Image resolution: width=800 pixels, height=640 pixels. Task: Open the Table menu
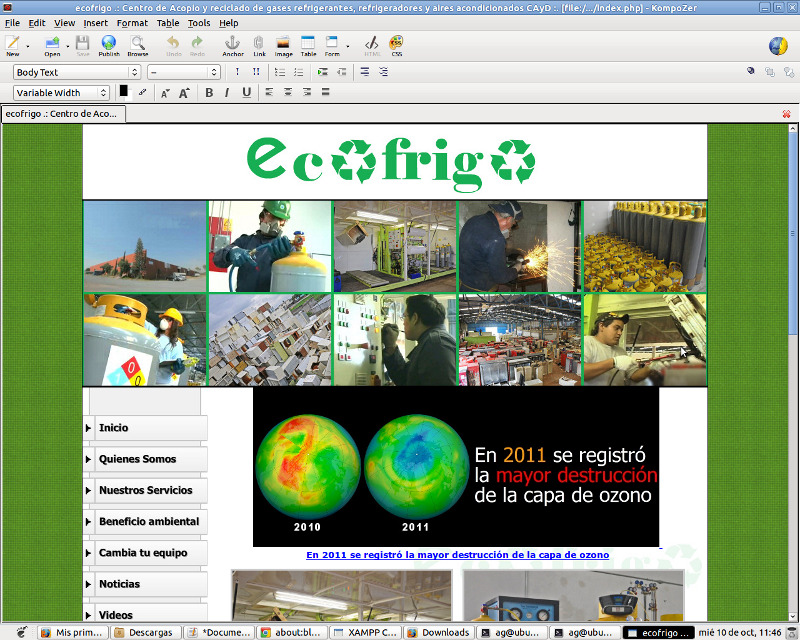(x=168, y=23)
